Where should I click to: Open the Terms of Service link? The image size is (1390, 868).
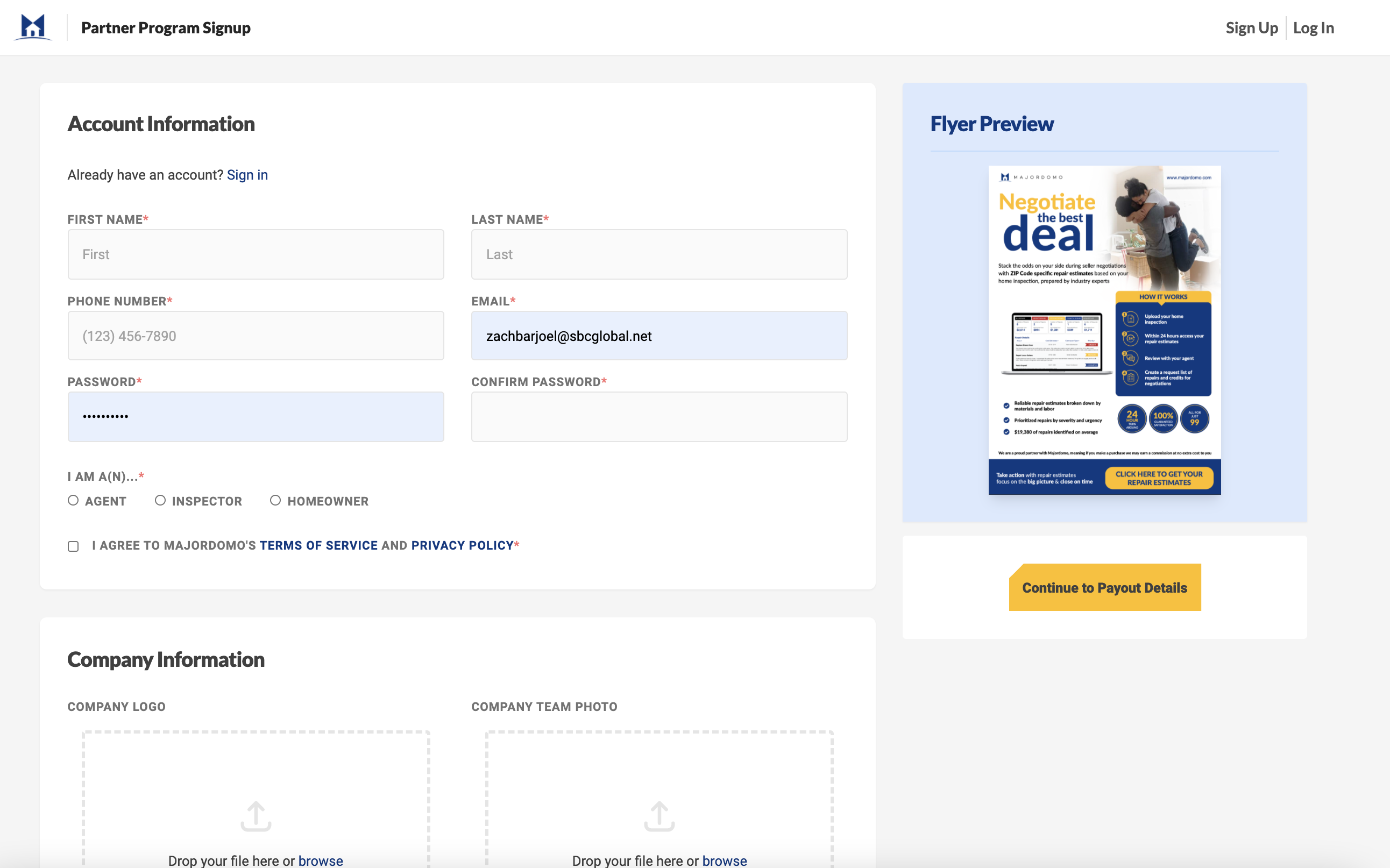pyautogui.click(x=318, y=545)
